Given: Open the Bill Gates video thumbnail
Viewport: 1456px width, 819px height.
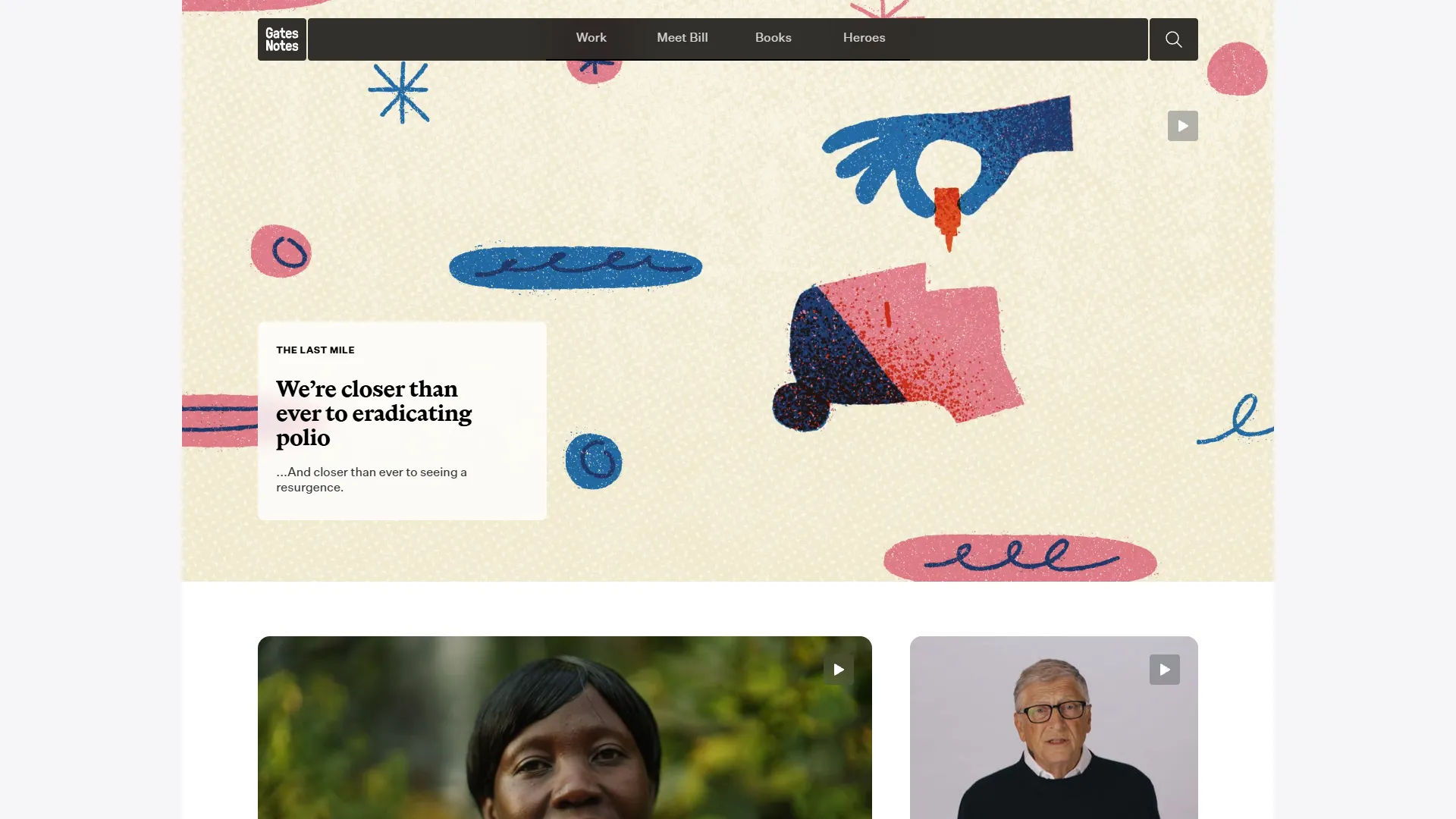Looking at the screenshot, I should click(x=1053, y=727).
